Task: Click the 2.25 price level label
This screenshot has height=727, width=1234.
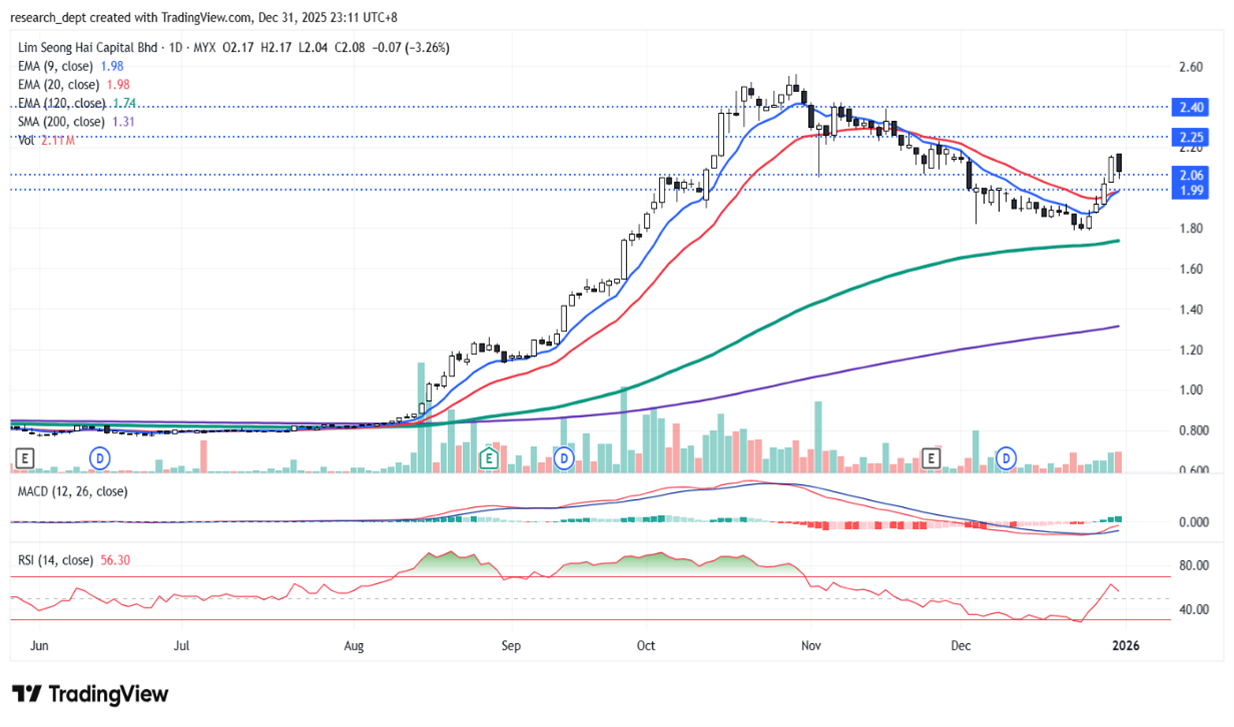Action: point(1194,137)
